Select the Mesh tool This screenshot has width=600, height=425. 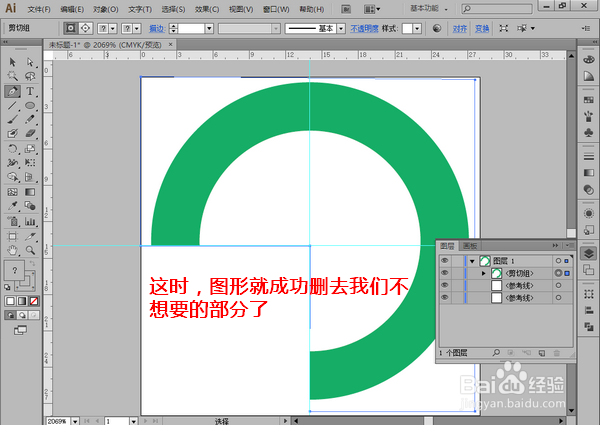[x=12, y=192]
